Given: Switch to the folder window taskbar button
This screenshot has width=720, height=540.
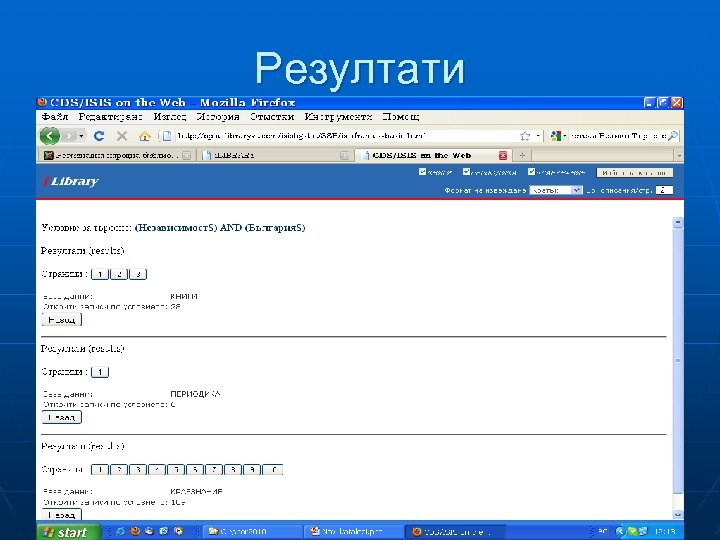Looking at the screenshot, I should (x=250, y=532).
